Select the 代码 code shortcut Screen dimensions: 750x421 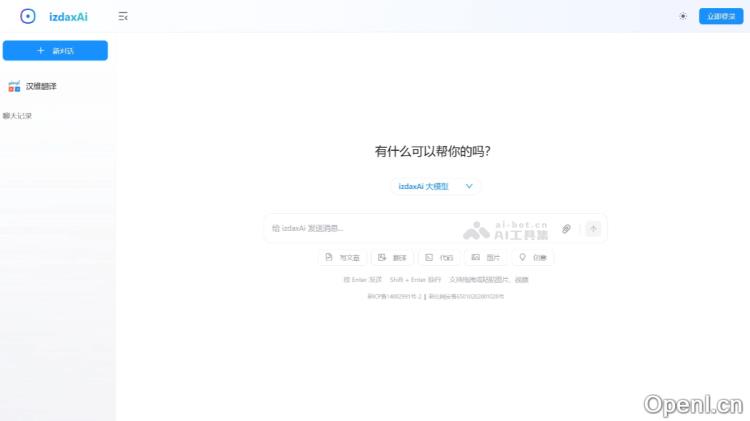[439, 257]
